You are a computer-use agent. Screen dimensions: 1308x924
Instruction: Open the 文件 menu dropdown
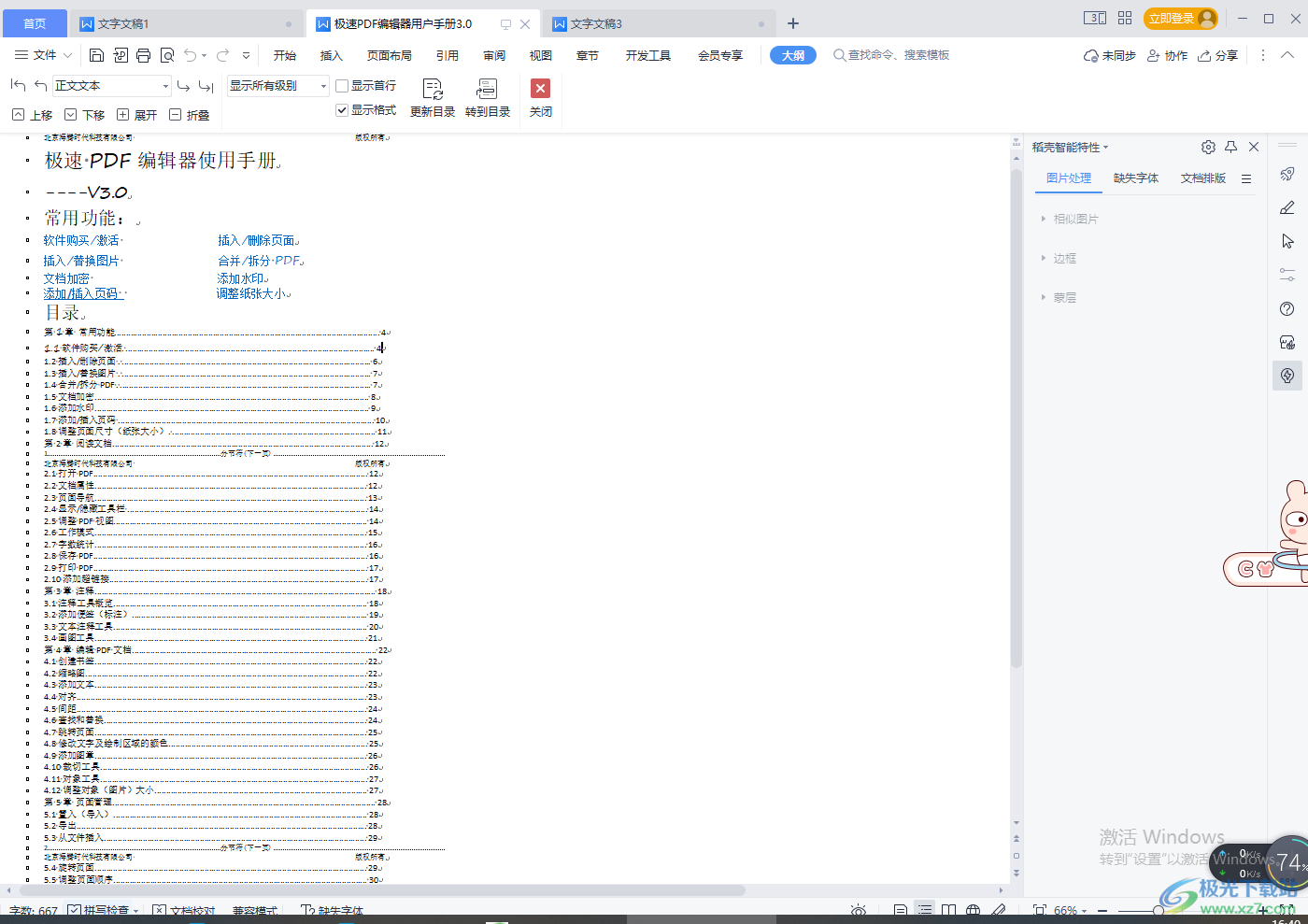point(43,55)
